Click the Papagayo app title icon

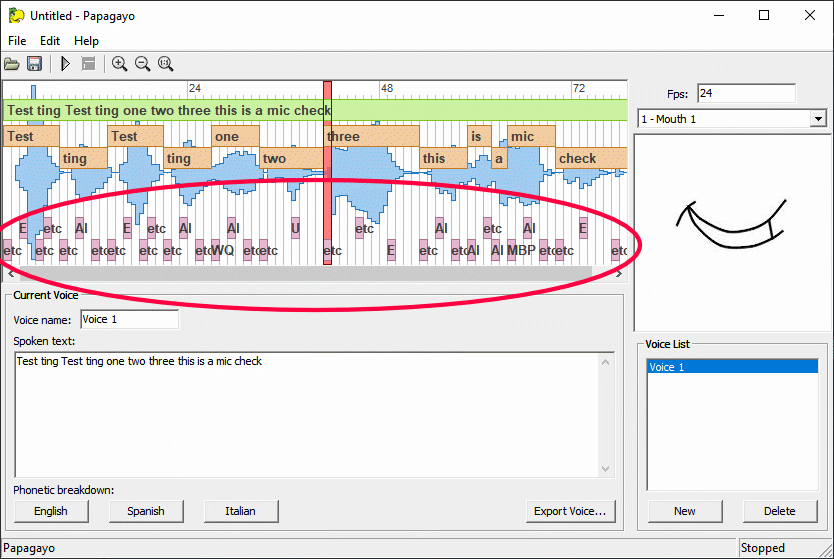(16, 15)
